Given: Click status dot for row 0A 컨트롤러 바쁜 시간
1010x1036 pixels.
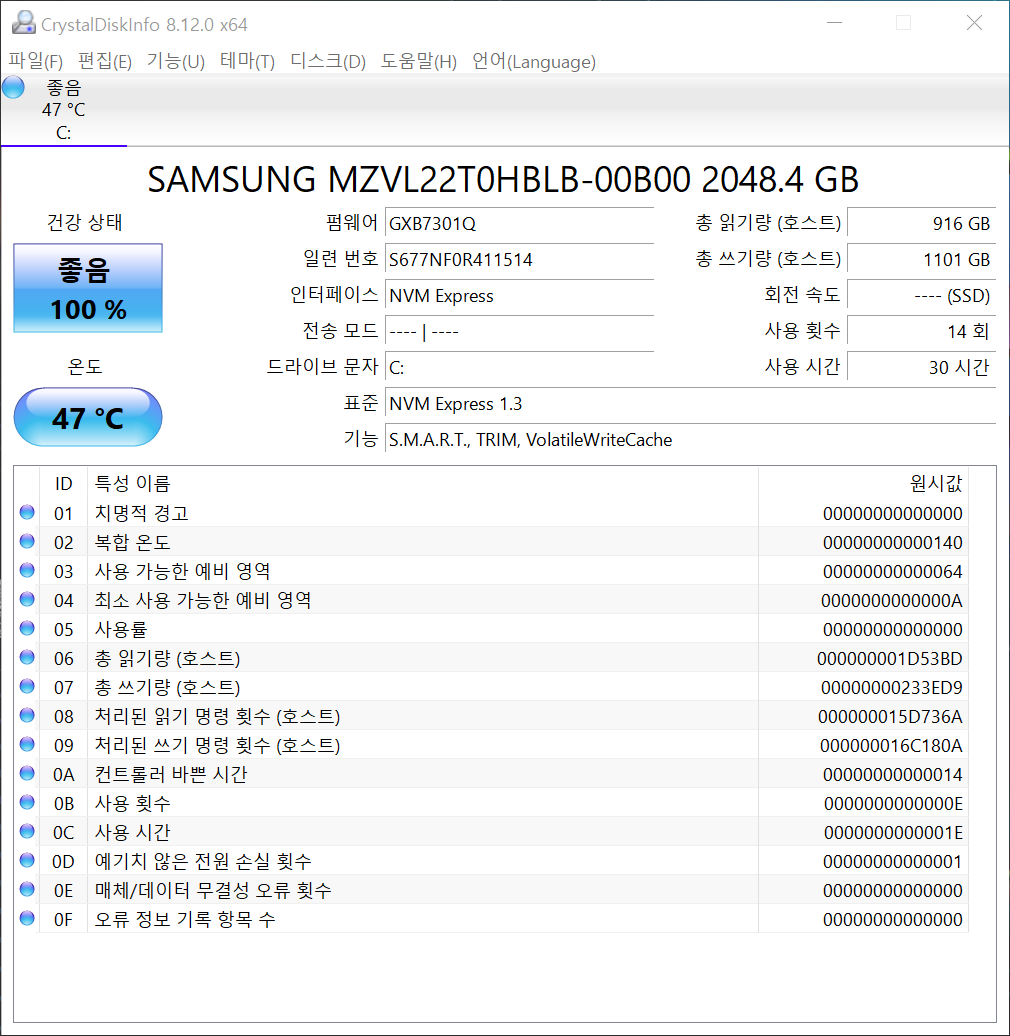Looking at the screenshot, I should point(27,773).
